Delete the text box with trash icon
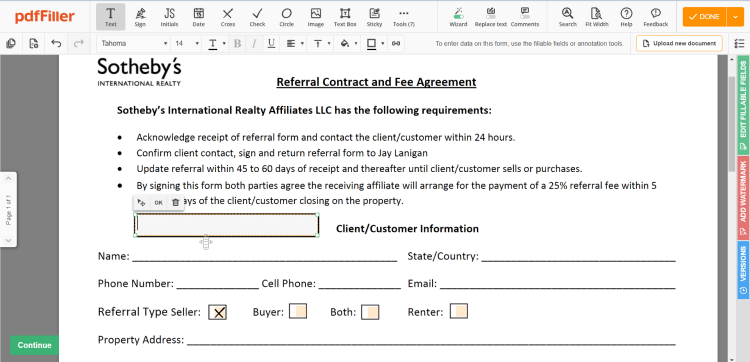750x362 pixels. tap(176, 202)
